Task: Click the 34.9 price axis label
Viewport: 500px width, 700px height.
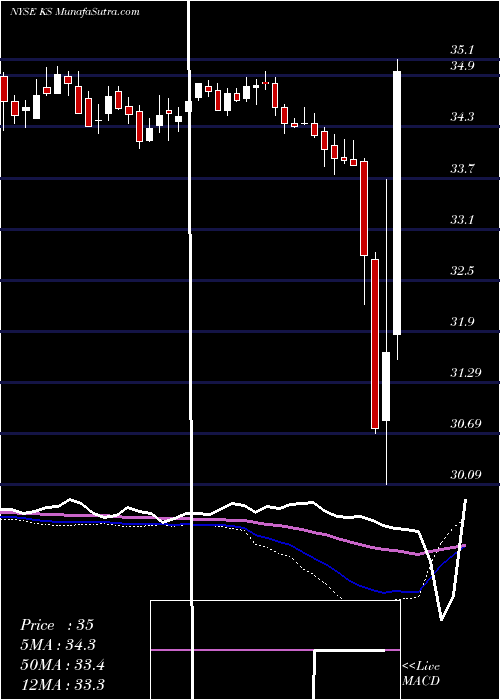Action: pos(462,66)
